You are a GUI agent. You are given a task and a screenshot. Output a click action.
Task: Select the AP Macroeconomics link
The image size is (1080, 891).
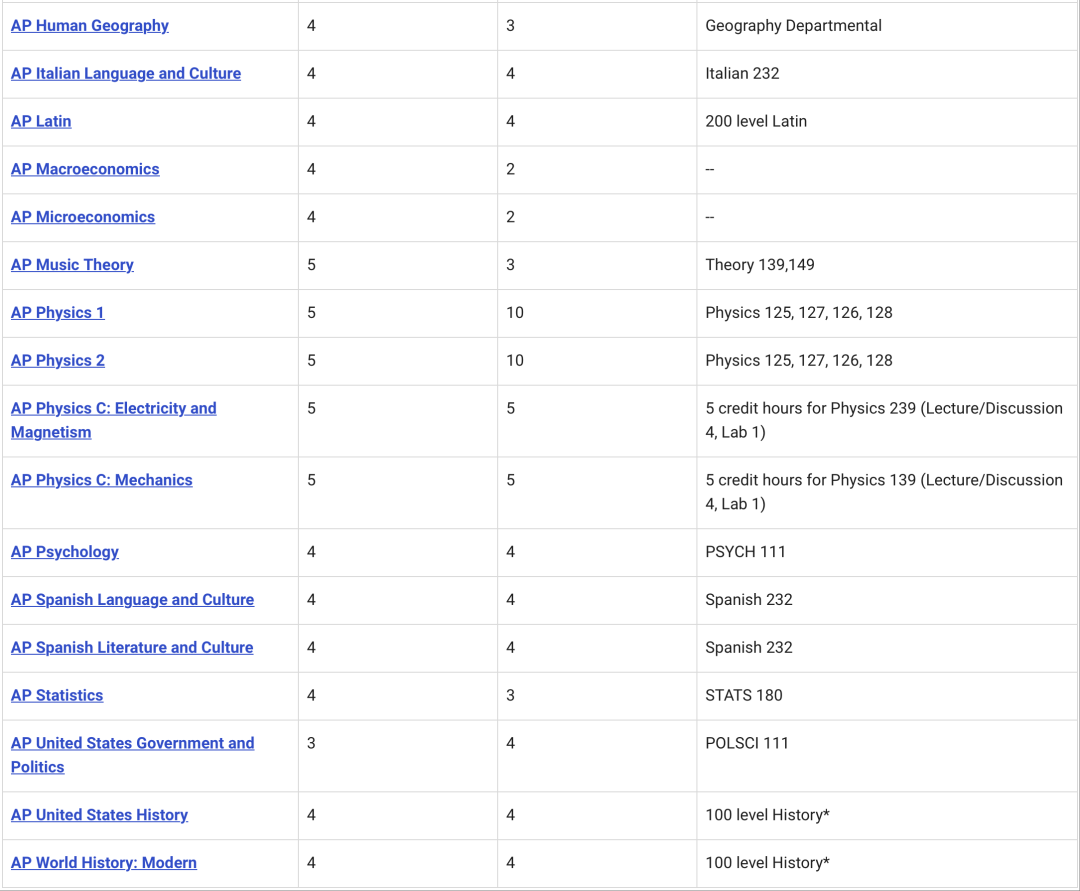85,170
